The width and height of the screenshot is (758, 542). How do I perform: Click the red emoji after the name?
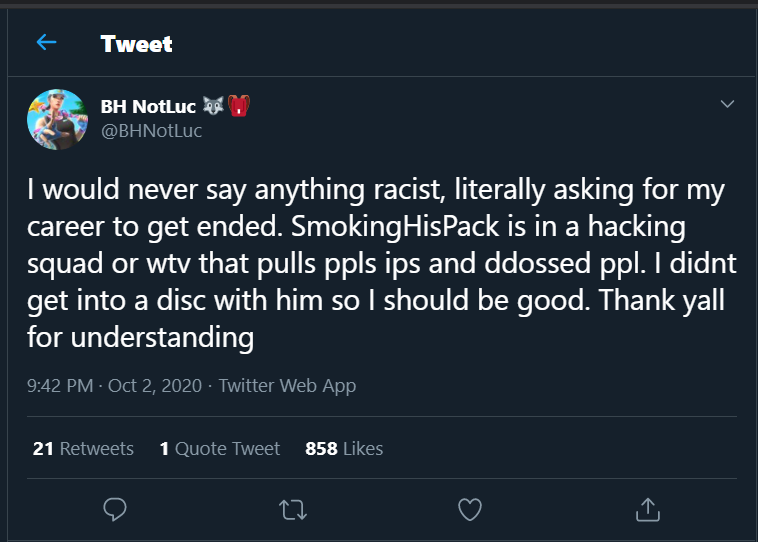pos(238,107)
